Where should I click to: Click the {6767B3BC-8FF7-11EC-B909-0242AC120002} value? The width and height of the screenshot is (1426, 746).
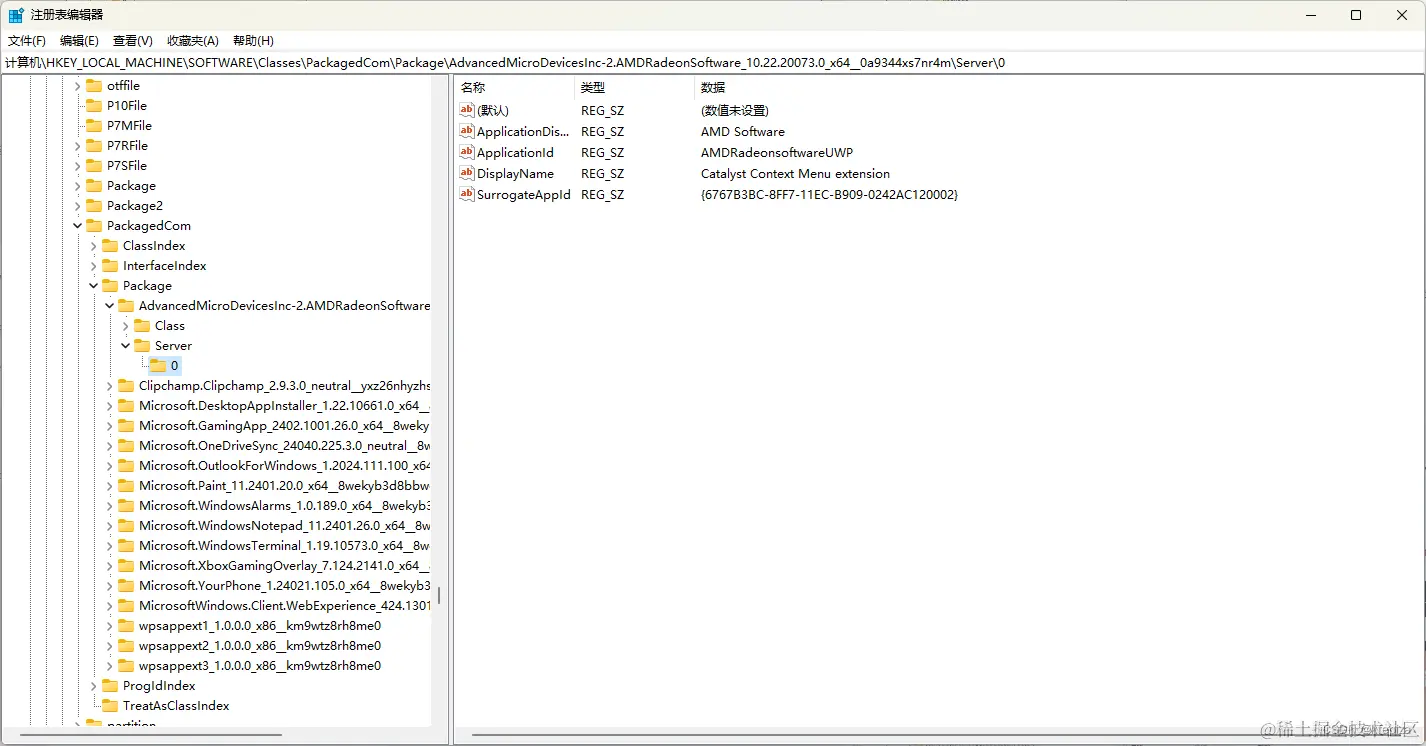[829, 194]
